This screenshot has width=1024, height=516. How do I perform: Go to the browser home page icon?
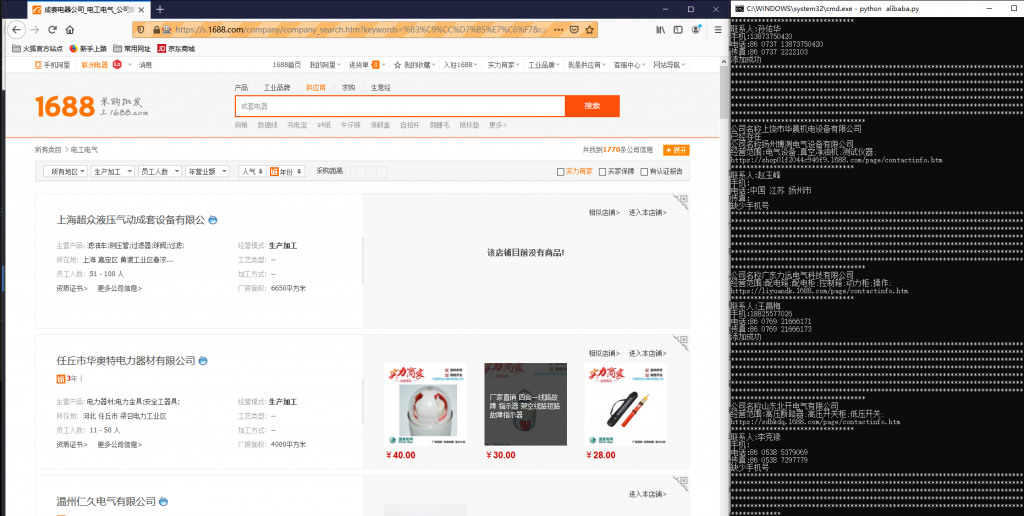(69, 30)
